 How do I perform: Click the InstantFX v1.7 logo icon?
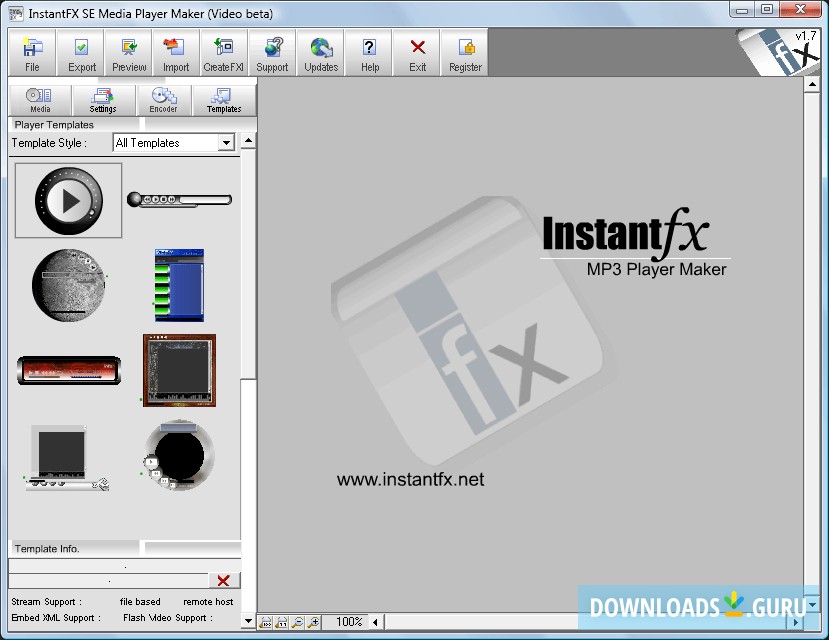point(780,52)
